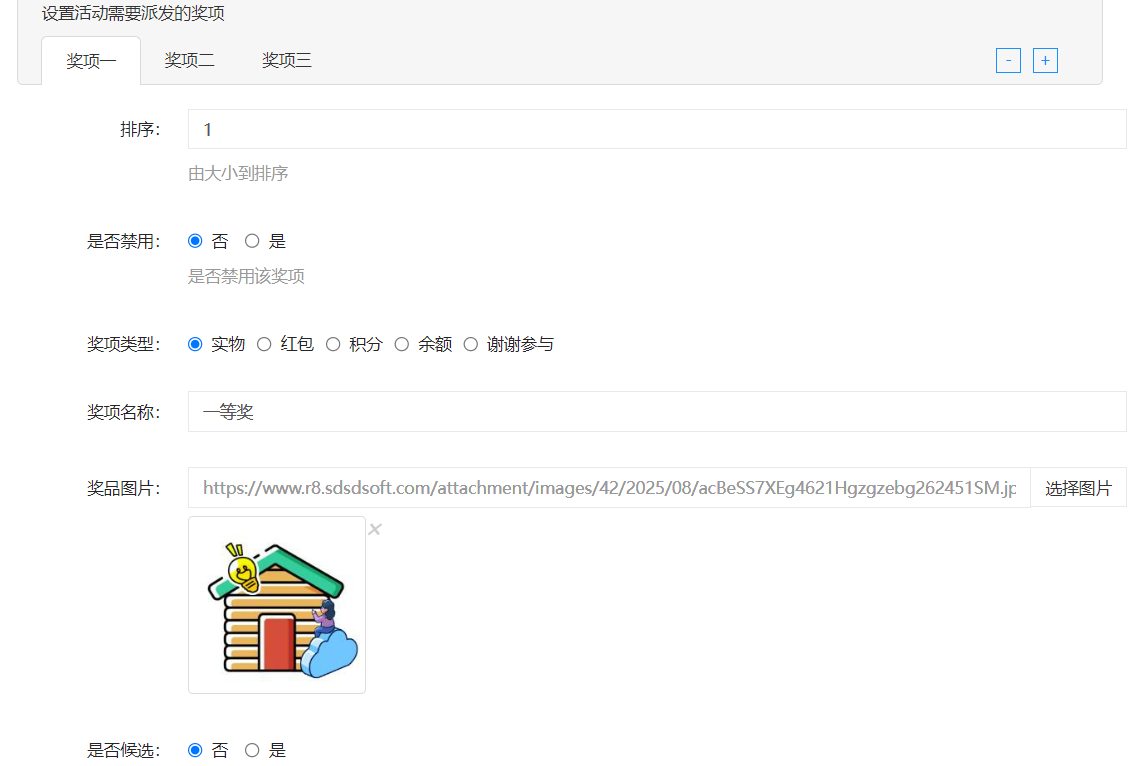
Task: Click the prize image thumbnail
Action: click(276, 604)
